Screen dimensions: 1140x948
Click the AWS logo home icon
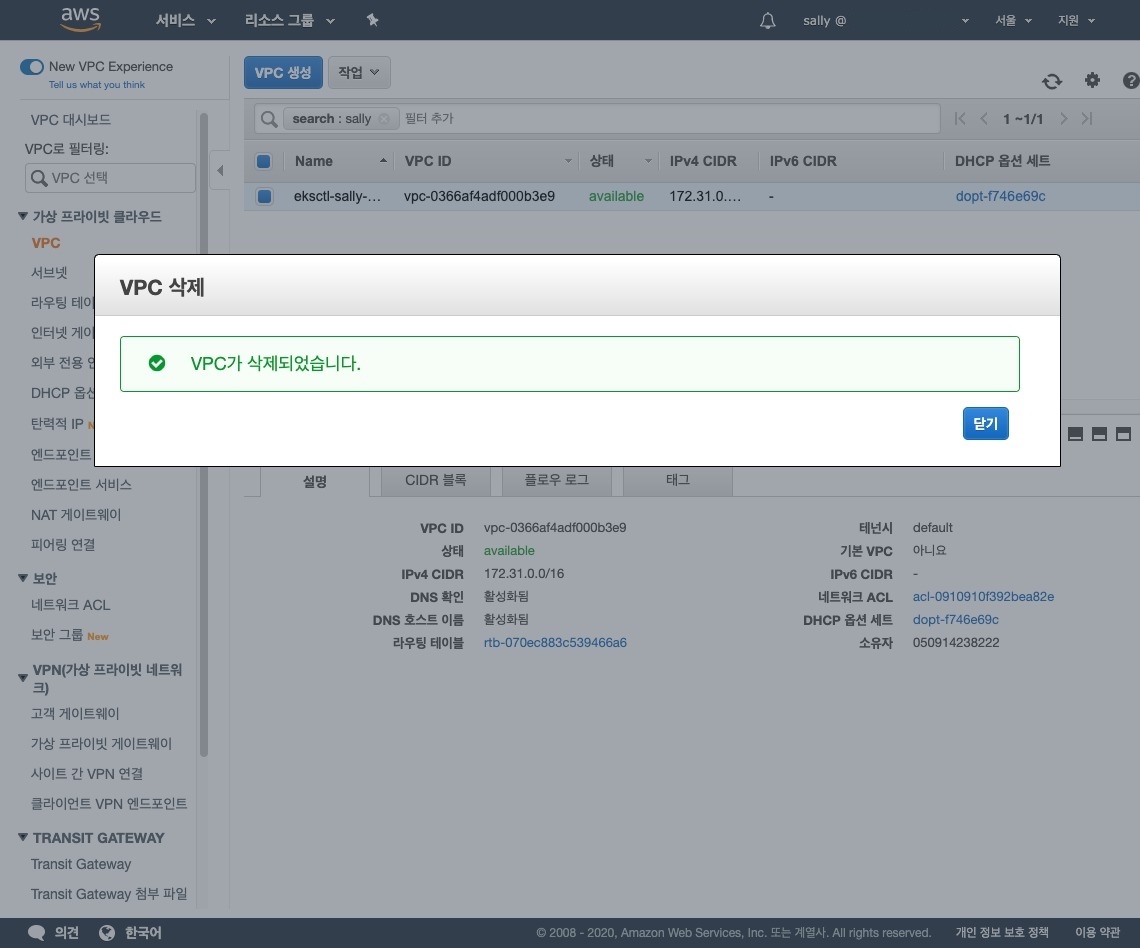pyautogui.click(x=80, y=19)
